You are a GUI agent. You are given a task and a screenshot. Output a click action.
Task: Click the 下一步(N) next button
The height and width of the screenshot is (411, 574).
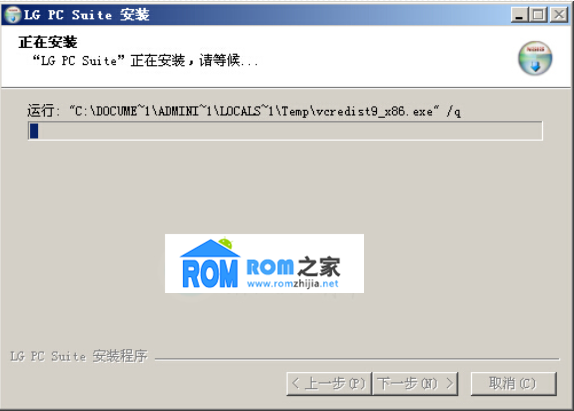pos(415,384)
